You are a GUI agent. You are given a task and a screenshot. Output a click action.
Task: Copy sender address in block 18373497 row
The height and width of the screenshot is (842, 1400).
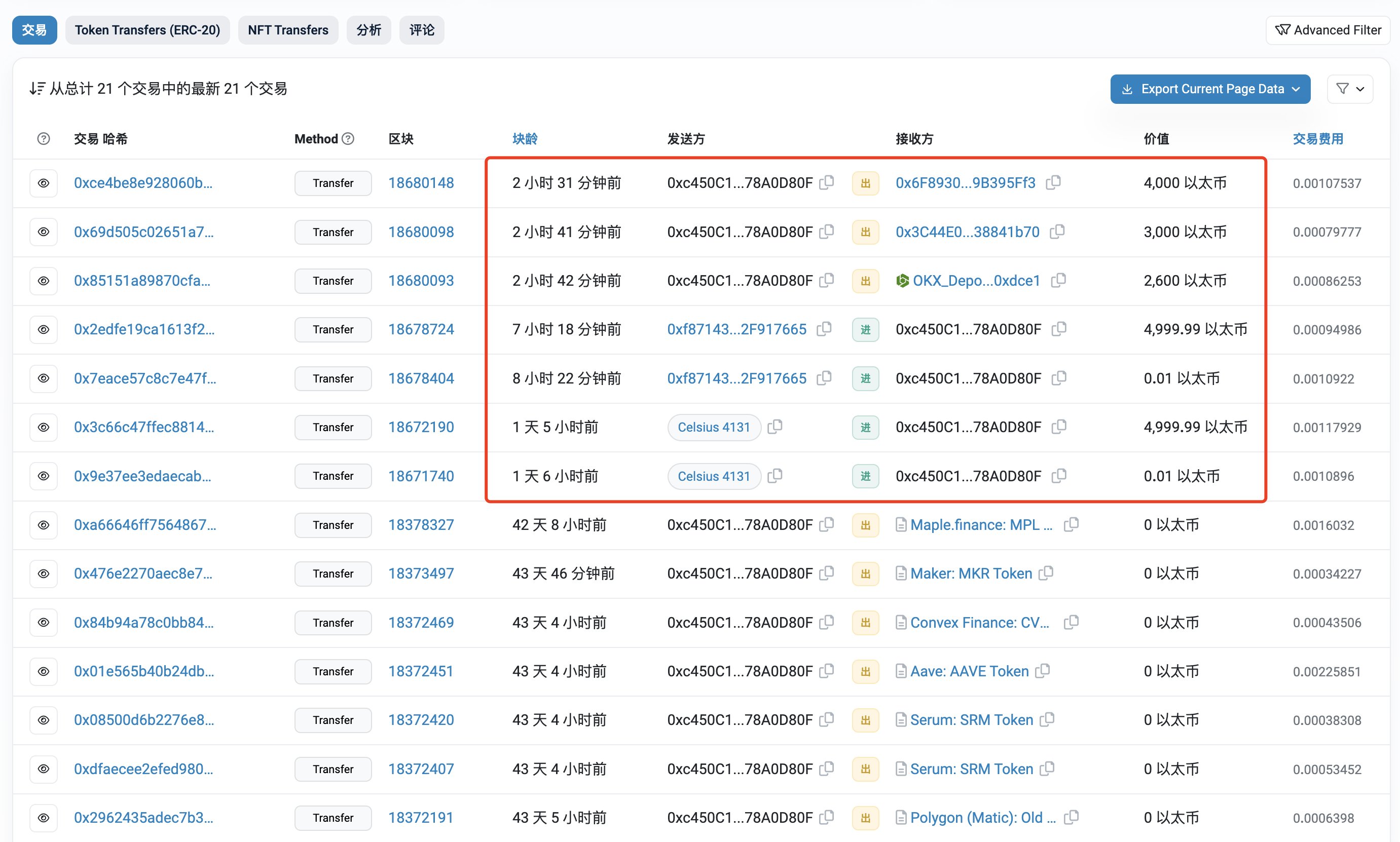[827, 573]
